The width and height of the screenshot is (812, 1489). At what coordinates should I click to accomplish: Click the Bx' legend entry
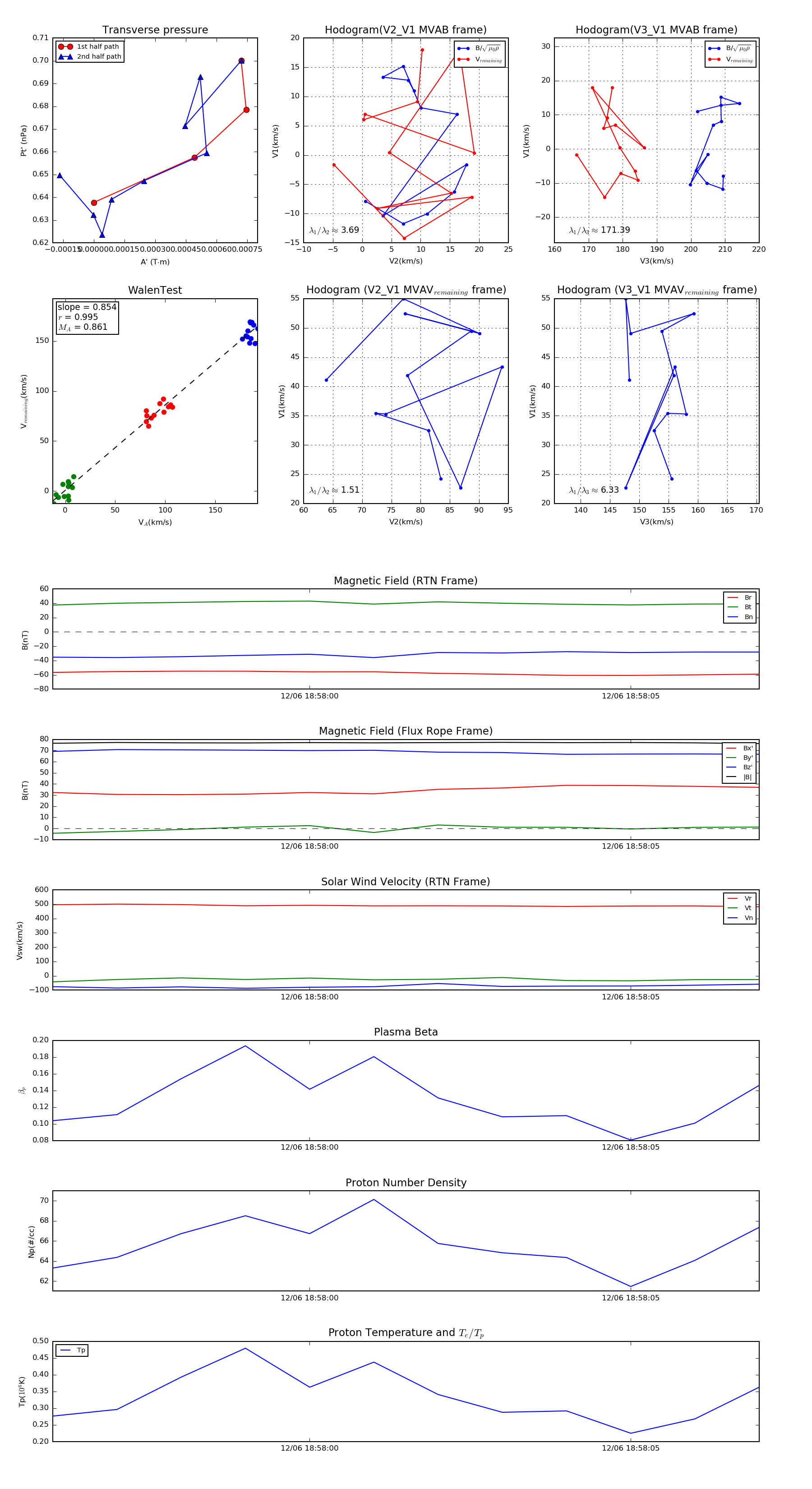click(x=739, y=748)
